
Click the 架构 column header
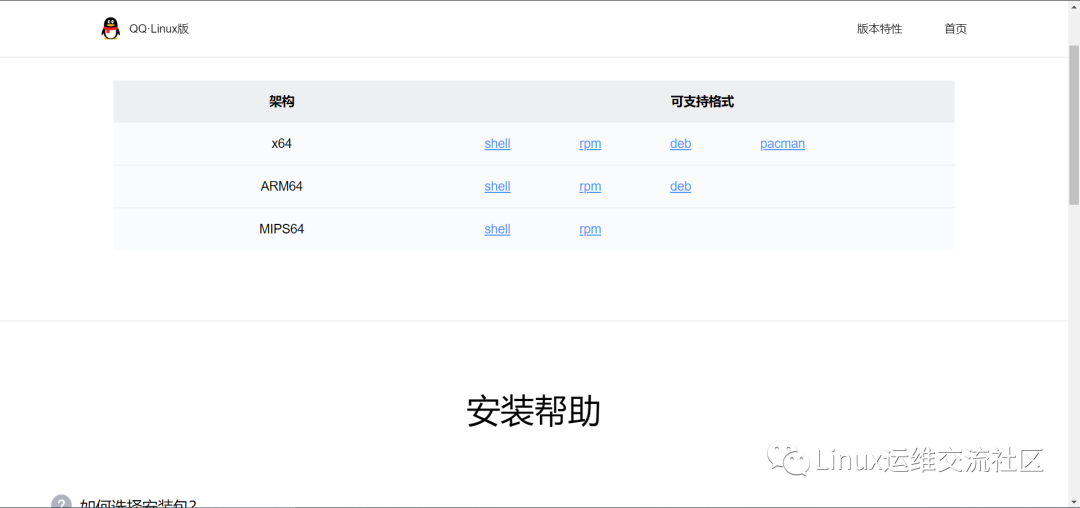(x=282, y=102)
